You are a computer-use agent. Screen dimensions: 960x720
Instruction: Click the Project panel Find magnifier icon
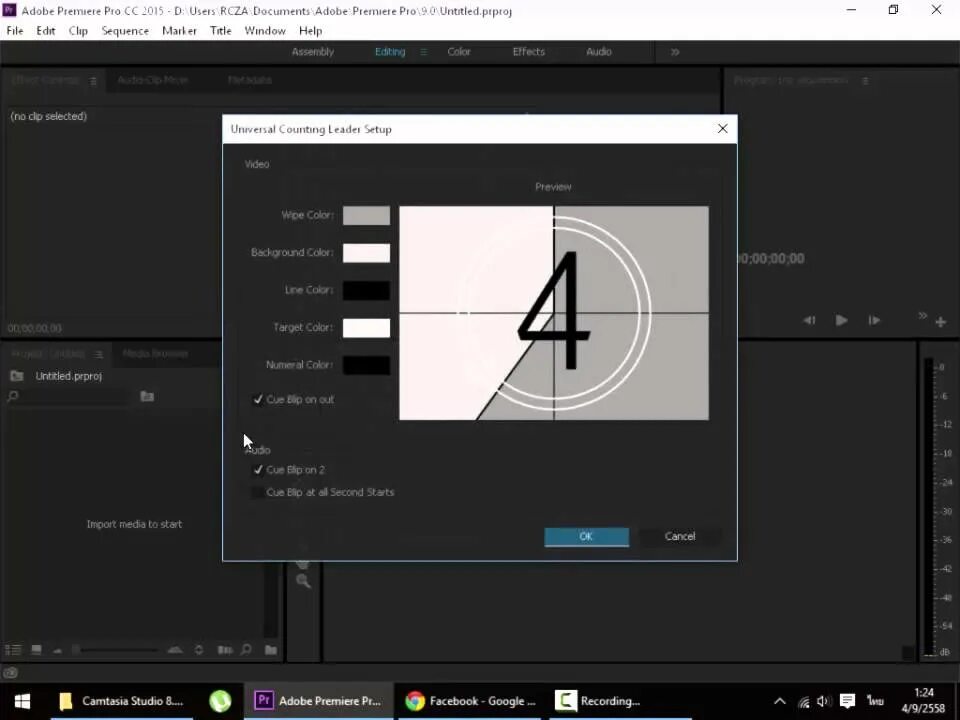tap(246, 650)
